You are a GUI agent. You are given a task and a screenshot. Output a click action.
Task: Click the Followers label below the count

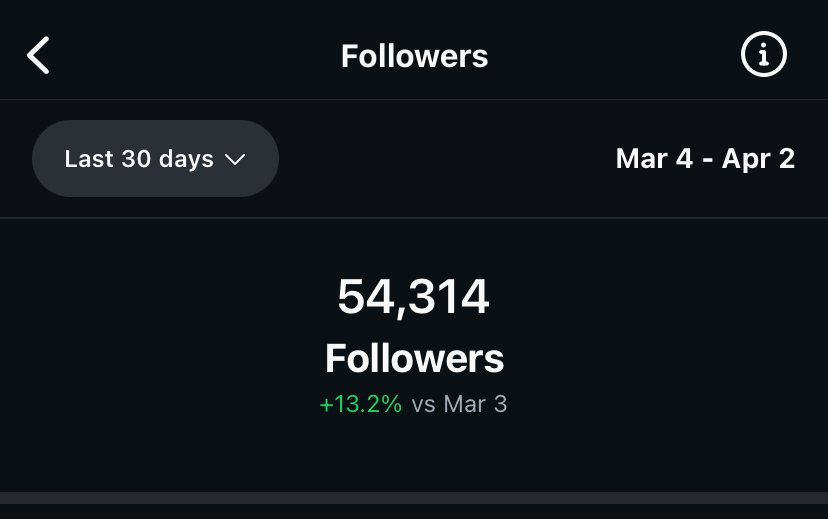click(414, 358)
